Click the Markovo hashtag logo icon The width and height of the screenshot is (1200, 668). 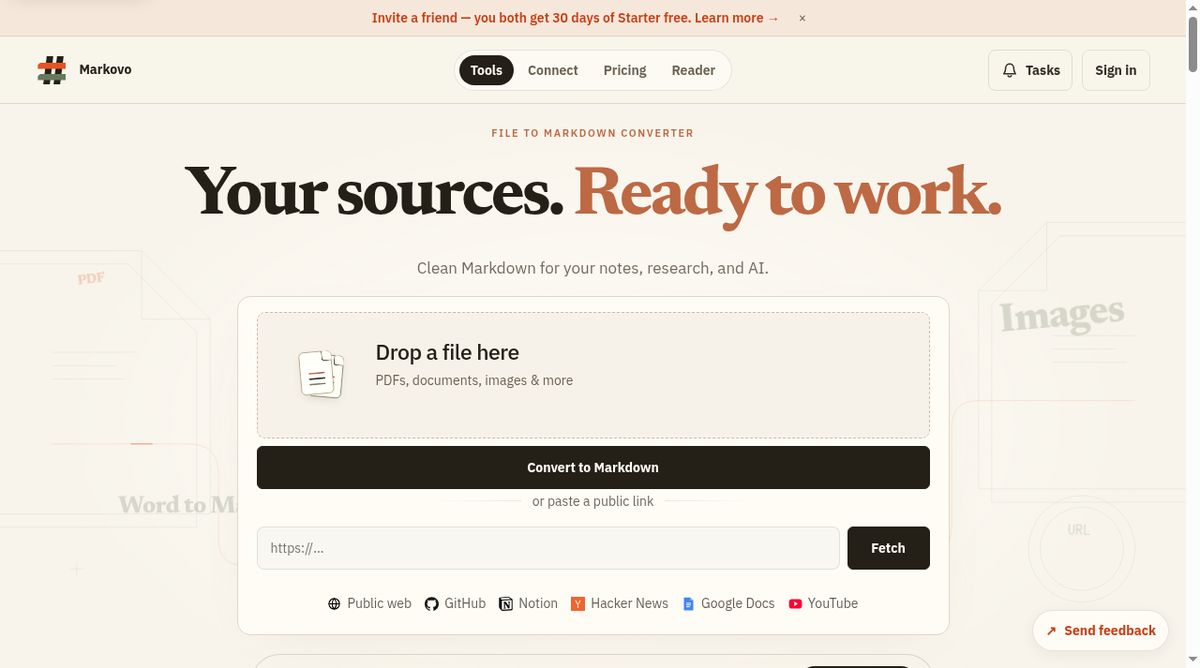52,70
